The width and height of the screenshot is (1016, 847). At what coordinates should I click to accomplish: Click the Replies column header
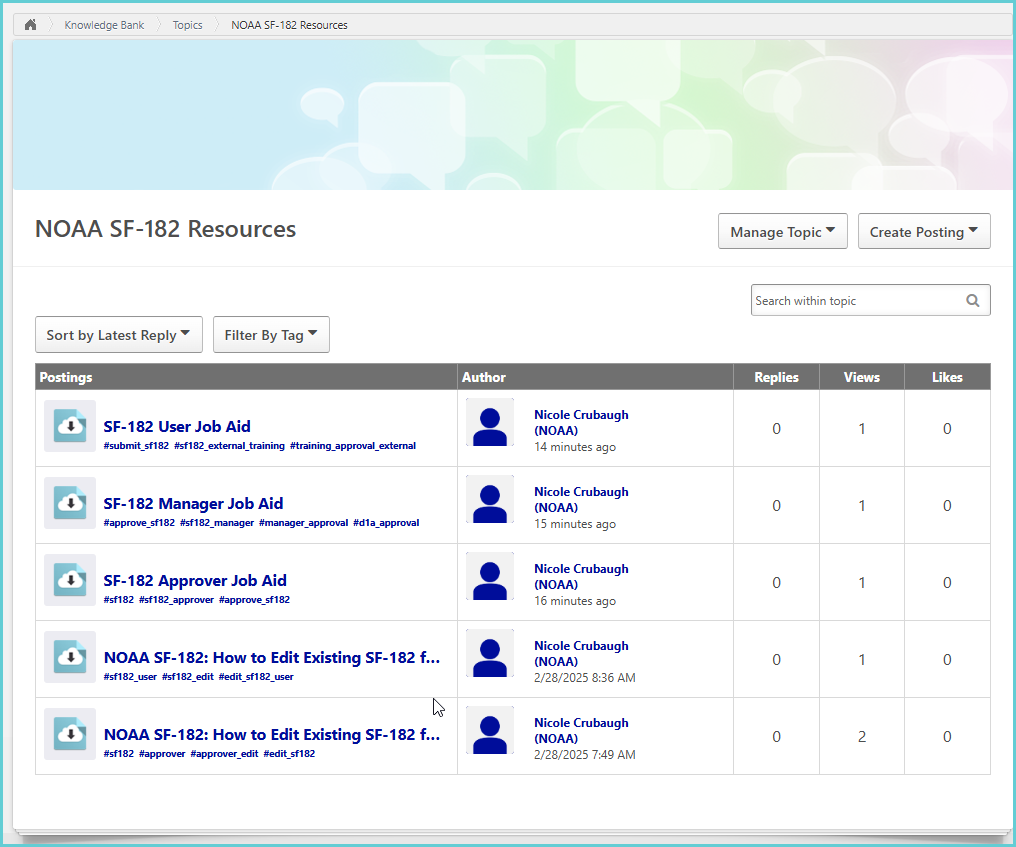776,377
